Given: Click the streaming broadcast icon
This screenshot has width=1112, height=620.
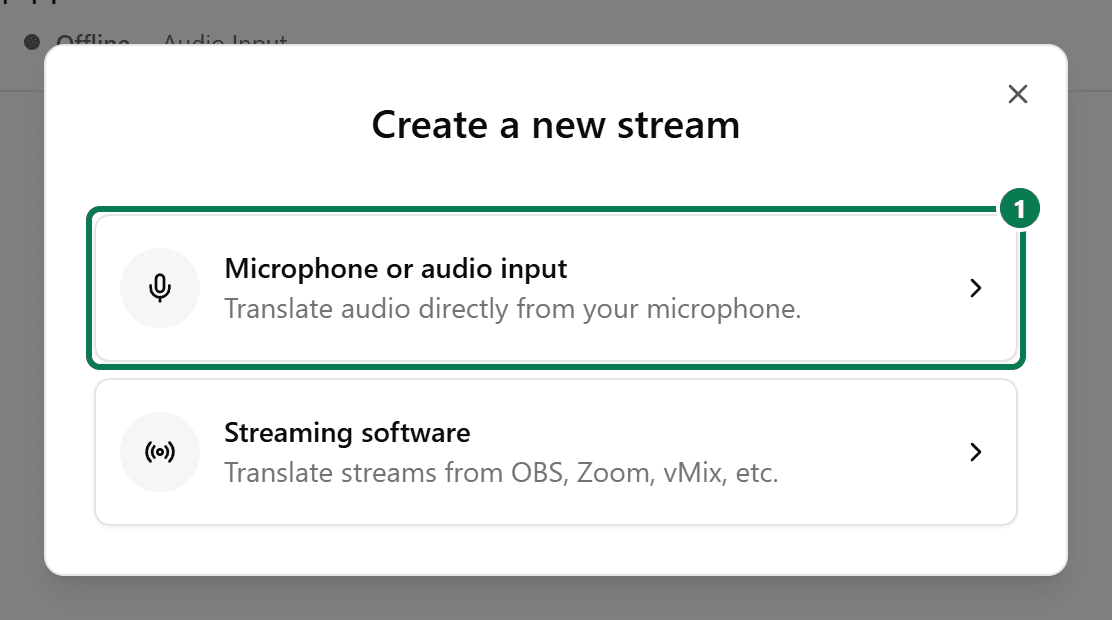Looking at the screenshot, I should 160,452.
